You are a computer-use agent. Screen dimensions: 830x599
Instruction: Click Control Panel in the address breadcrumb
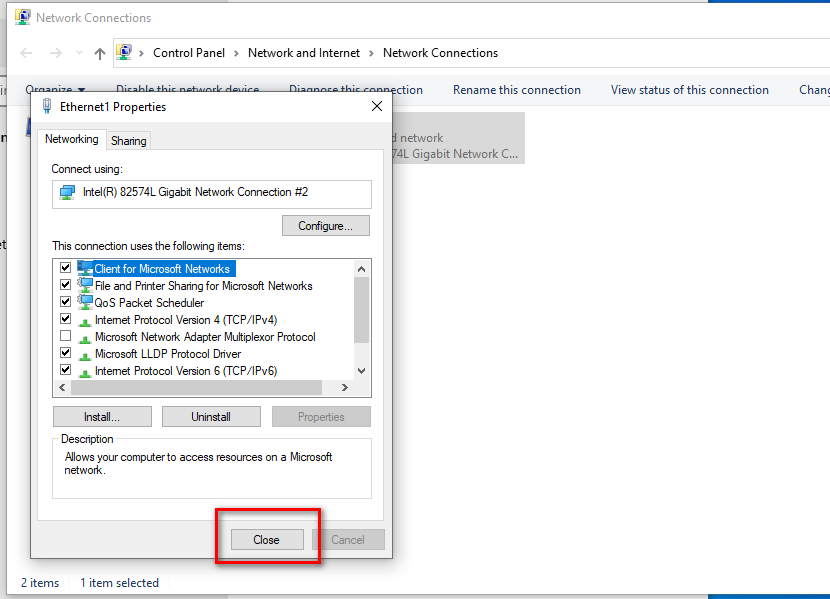[x=189, y=53]
